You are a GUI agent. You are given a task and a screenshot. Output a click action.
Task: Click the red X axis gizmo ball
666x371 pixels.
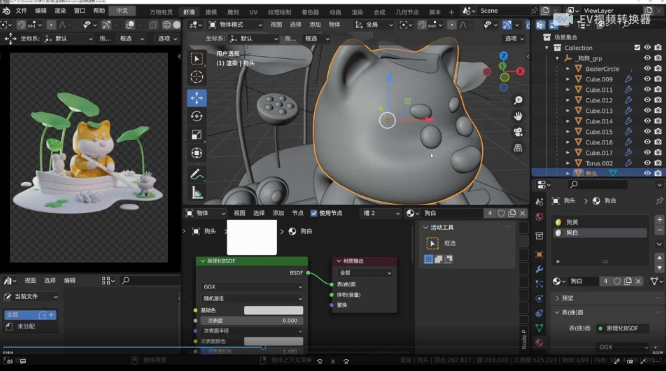coord(520,71)
